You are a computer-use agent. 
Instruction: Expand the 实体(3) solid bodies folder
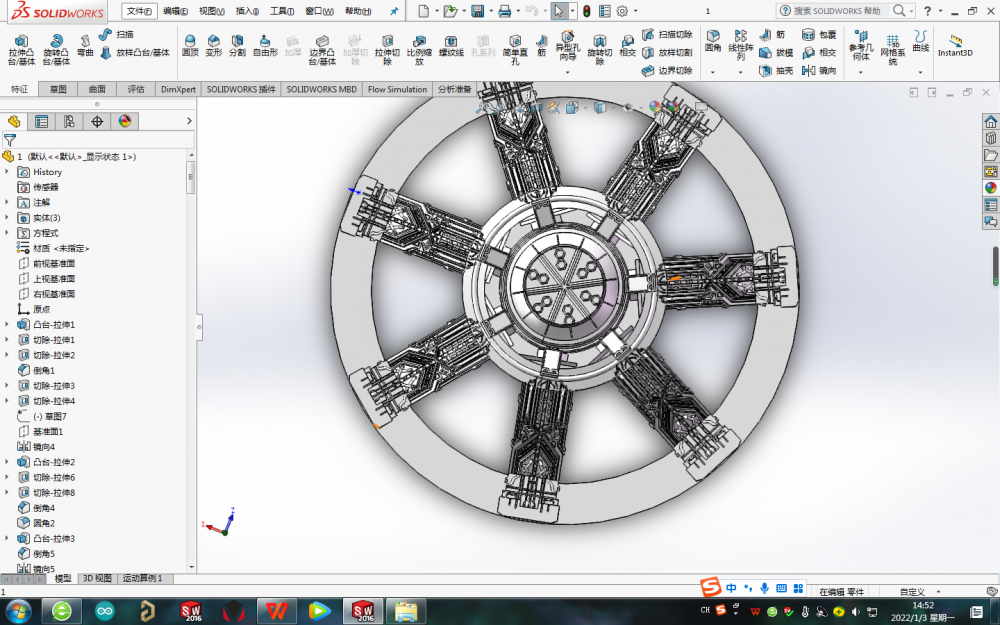7,218
